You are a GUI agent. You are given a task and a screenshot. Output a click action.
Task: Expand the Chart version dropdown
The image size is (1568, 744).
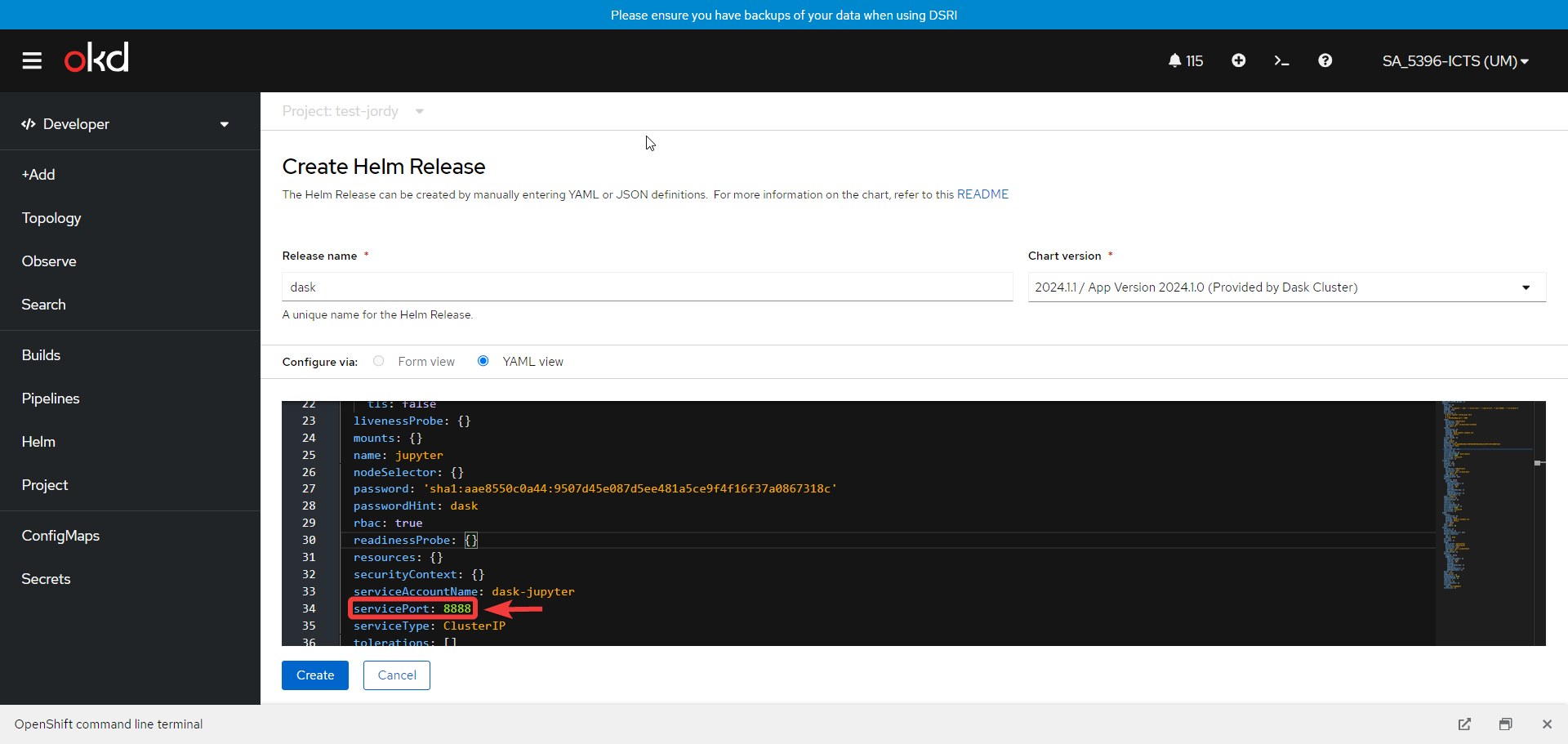[1286, 287]
